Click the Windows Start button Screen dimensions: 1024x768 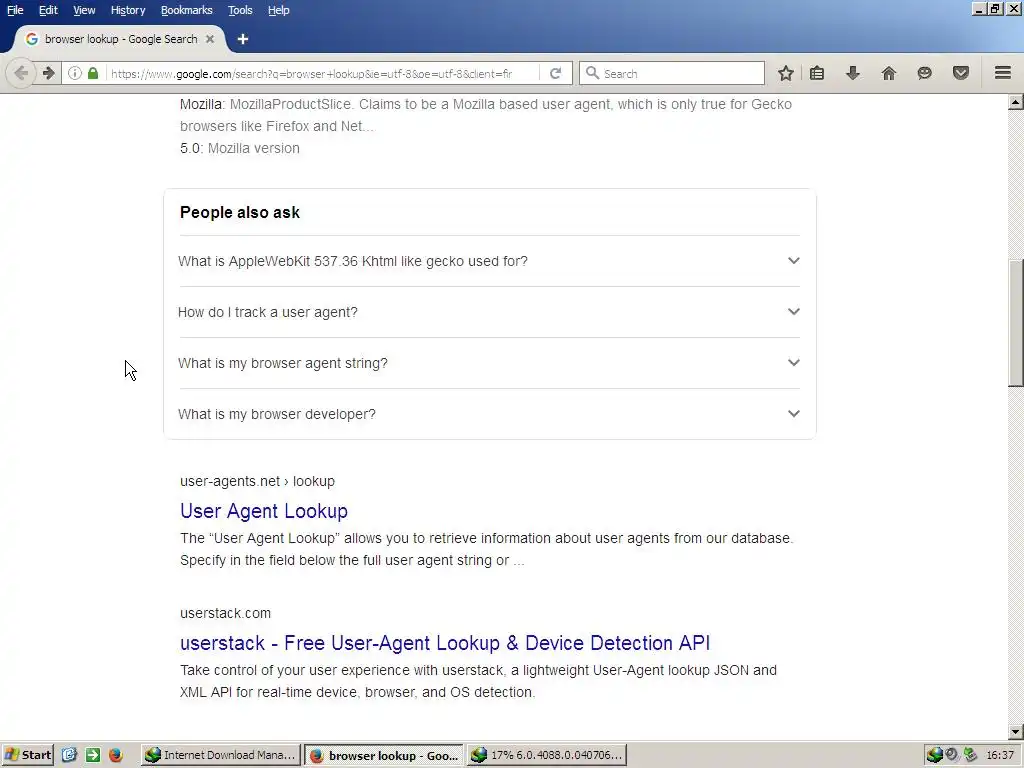tap(27, 755)
